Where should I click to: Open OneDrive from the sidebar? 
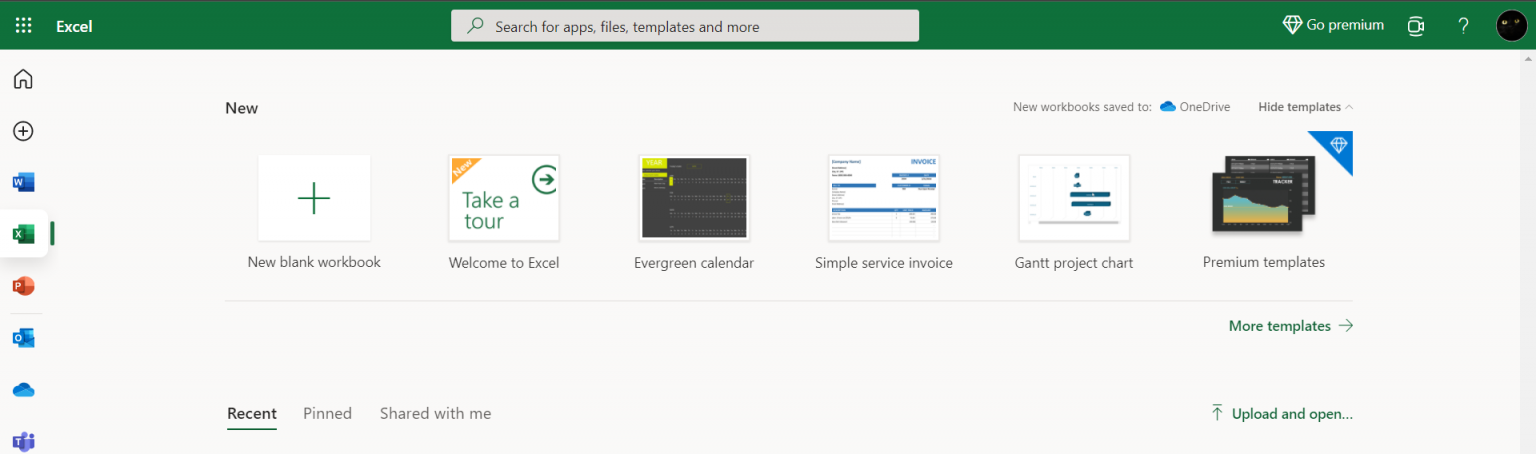23,390
